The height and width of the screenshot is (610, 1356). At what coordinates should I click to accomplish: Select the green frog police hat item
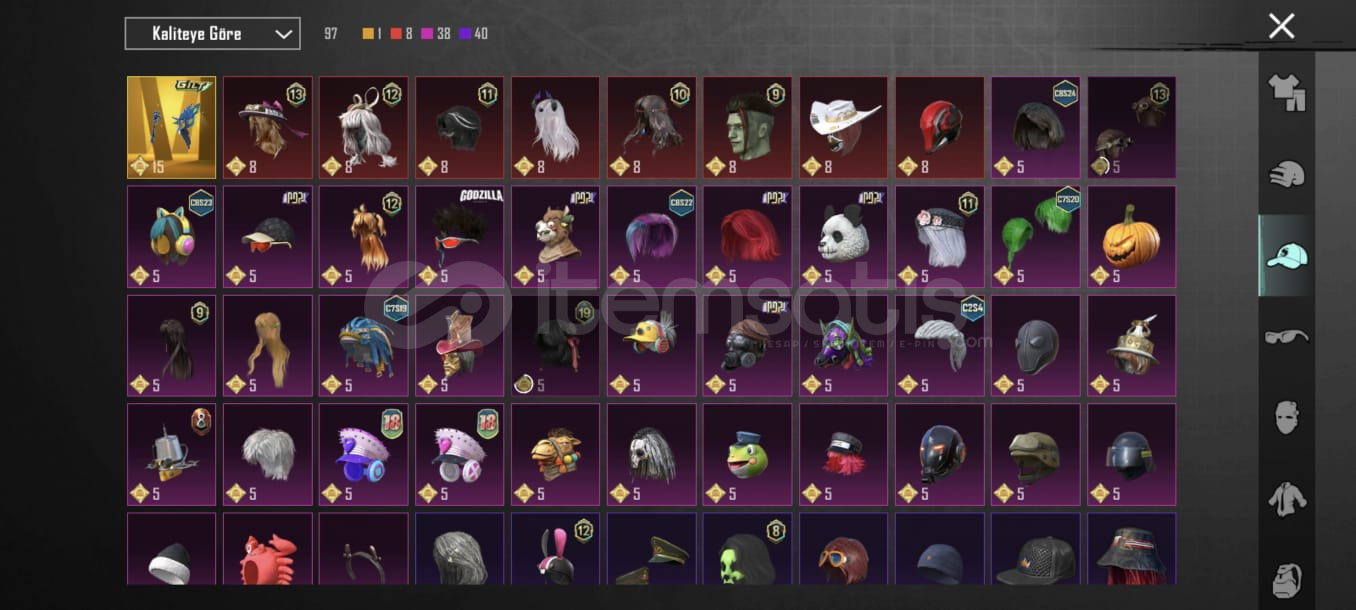(x=747, y=455)
